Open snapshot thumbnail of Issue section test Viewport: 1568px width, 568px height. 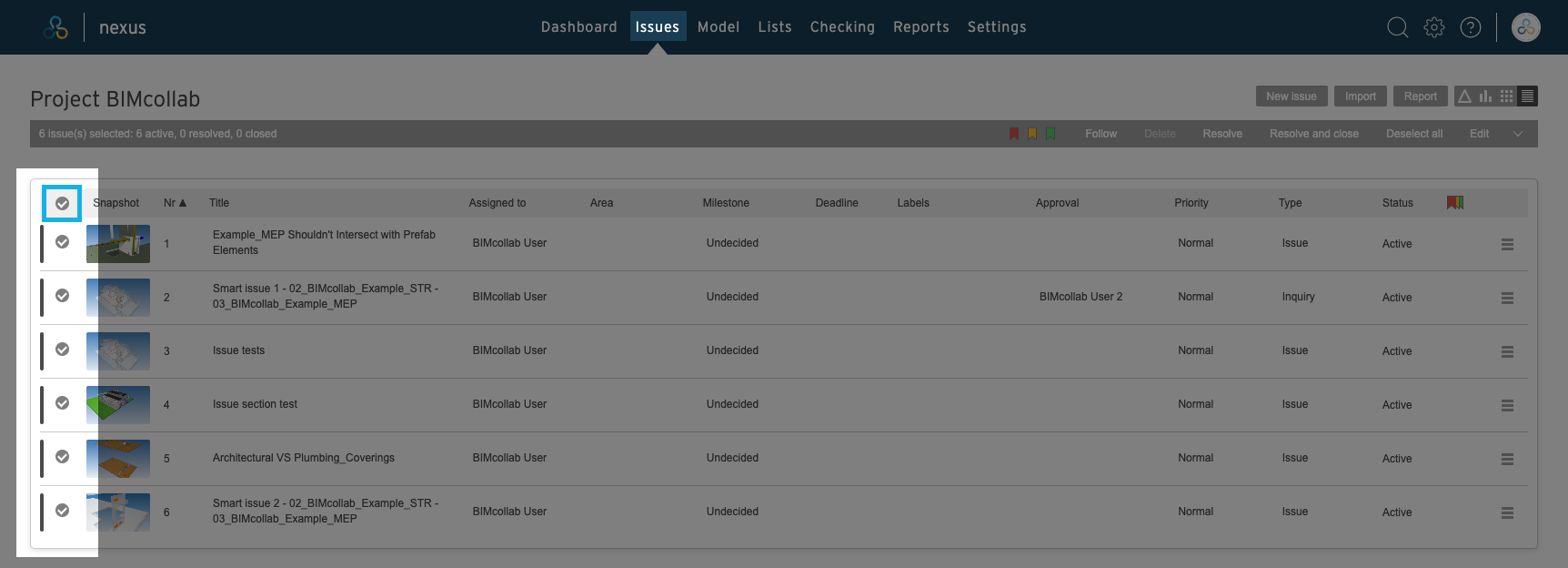[x=118, y=405]
